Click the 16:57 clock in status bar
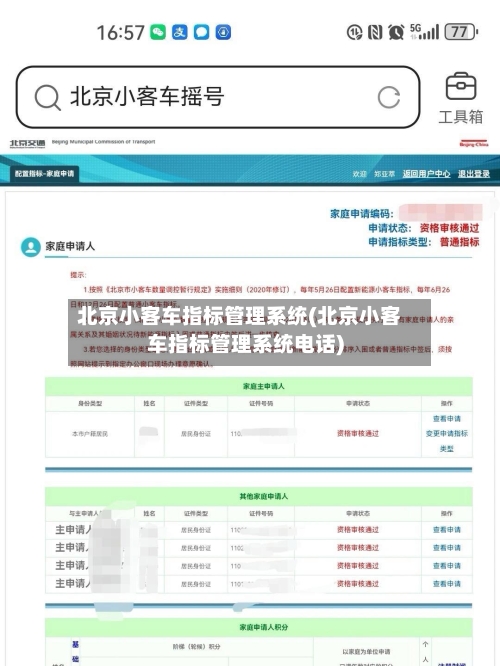Screen dimensions: 500x666 click(x=121, y=33)
